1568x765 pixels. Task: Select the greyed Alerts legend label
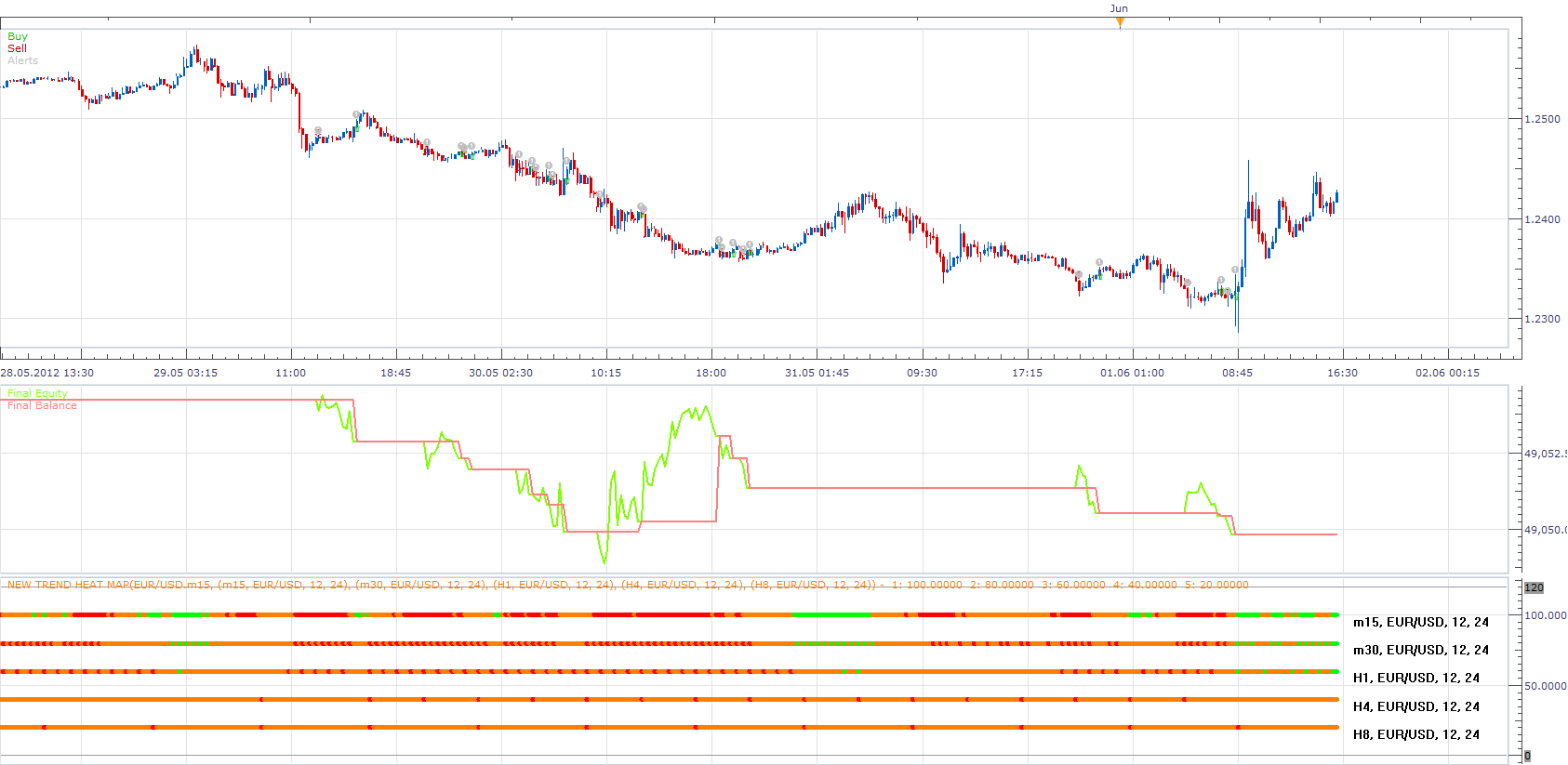click(x=23, y=60)
